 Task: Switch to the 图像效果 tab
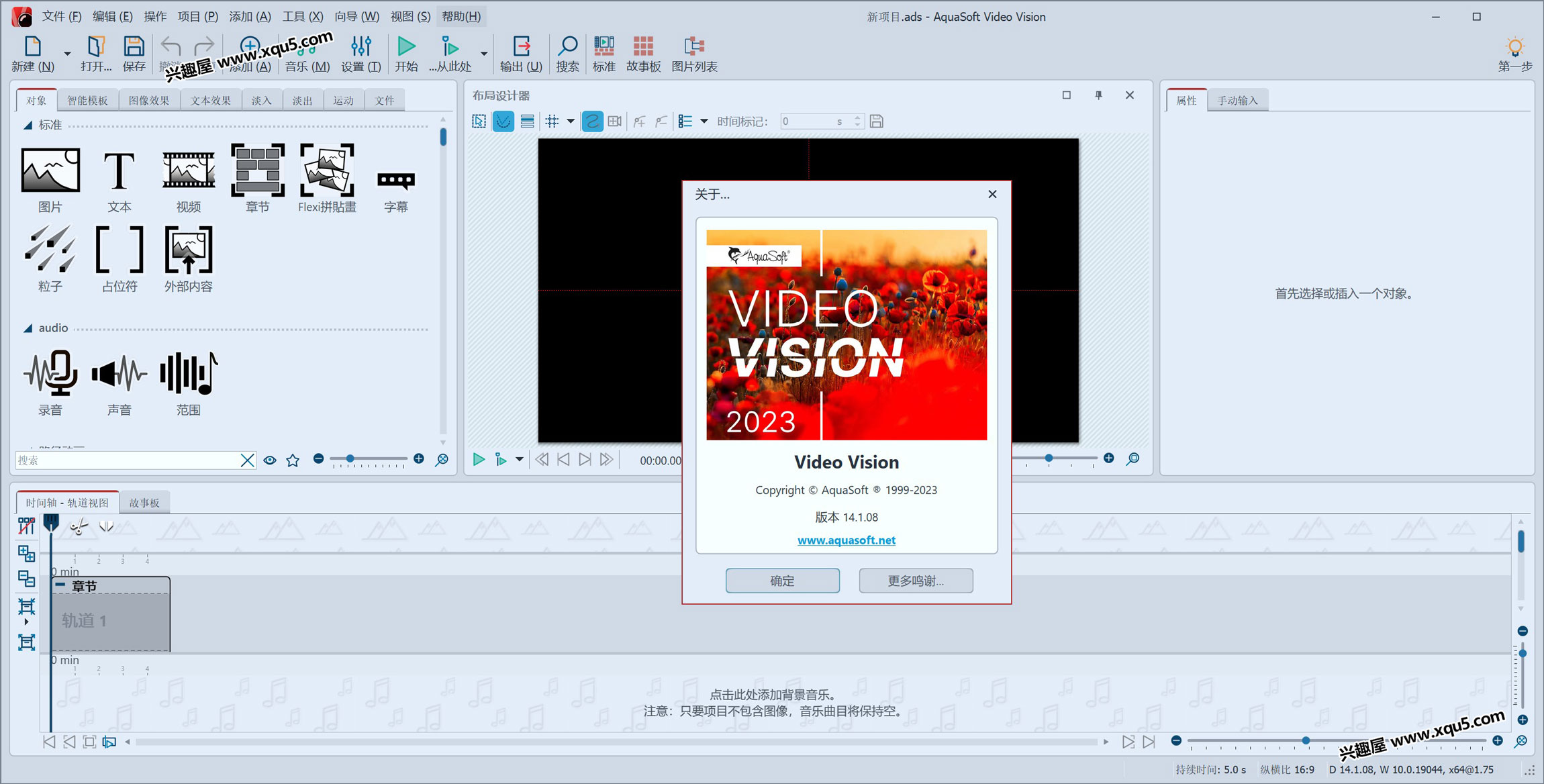point(149,100)
